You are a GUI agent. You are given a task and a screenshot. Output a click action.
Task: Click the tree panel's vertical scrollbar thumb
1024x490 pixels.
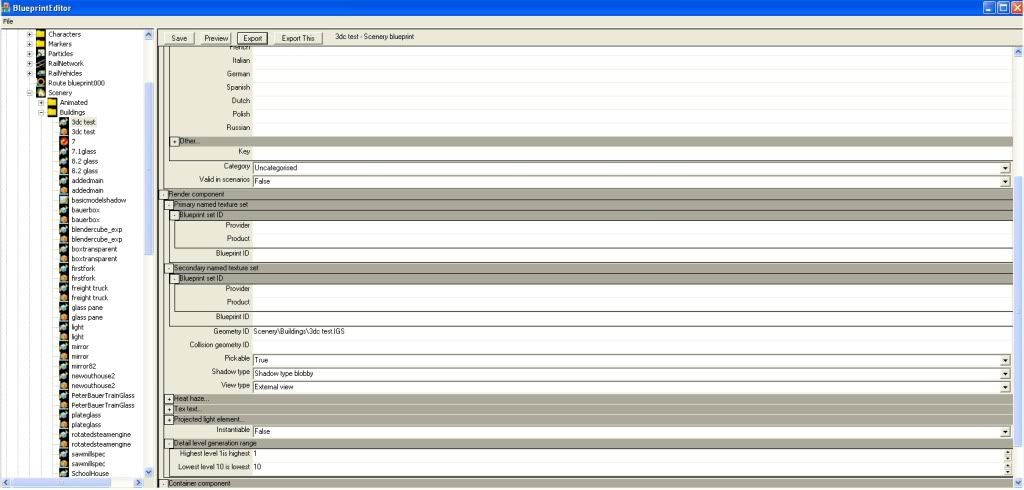pos(149,168)
